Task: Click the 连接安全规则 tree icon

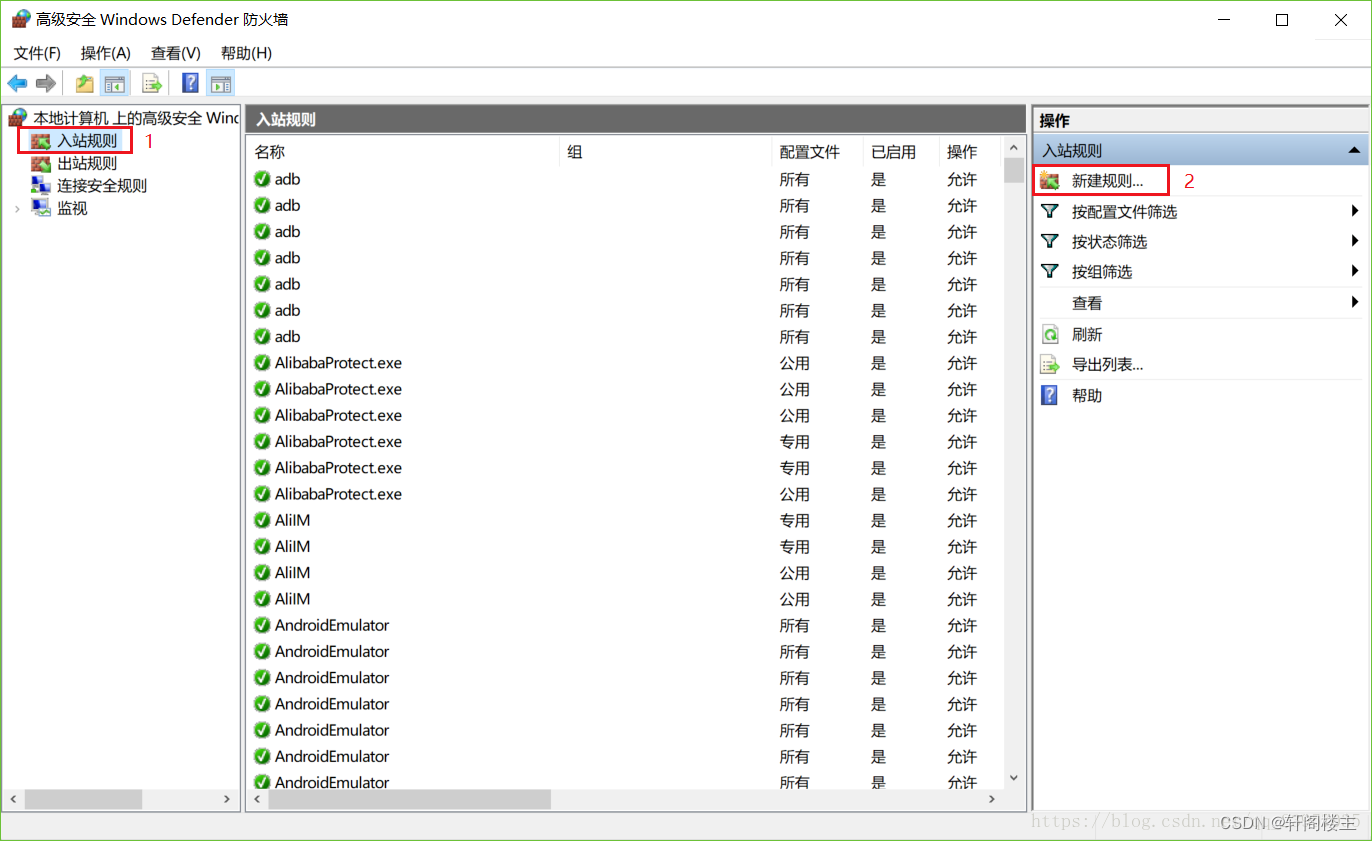Action: coord(41,185)
